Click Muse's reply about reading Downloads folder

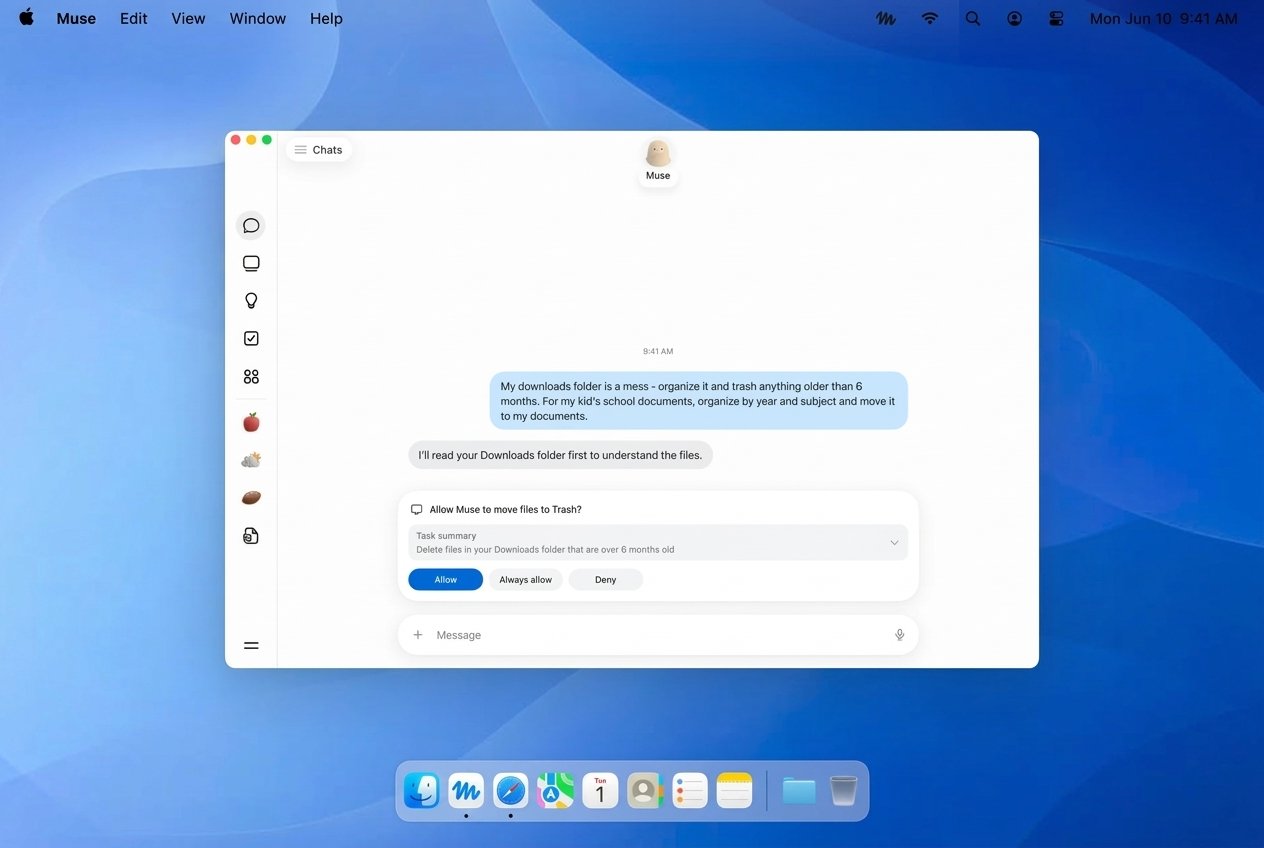(x=560, y=455)
